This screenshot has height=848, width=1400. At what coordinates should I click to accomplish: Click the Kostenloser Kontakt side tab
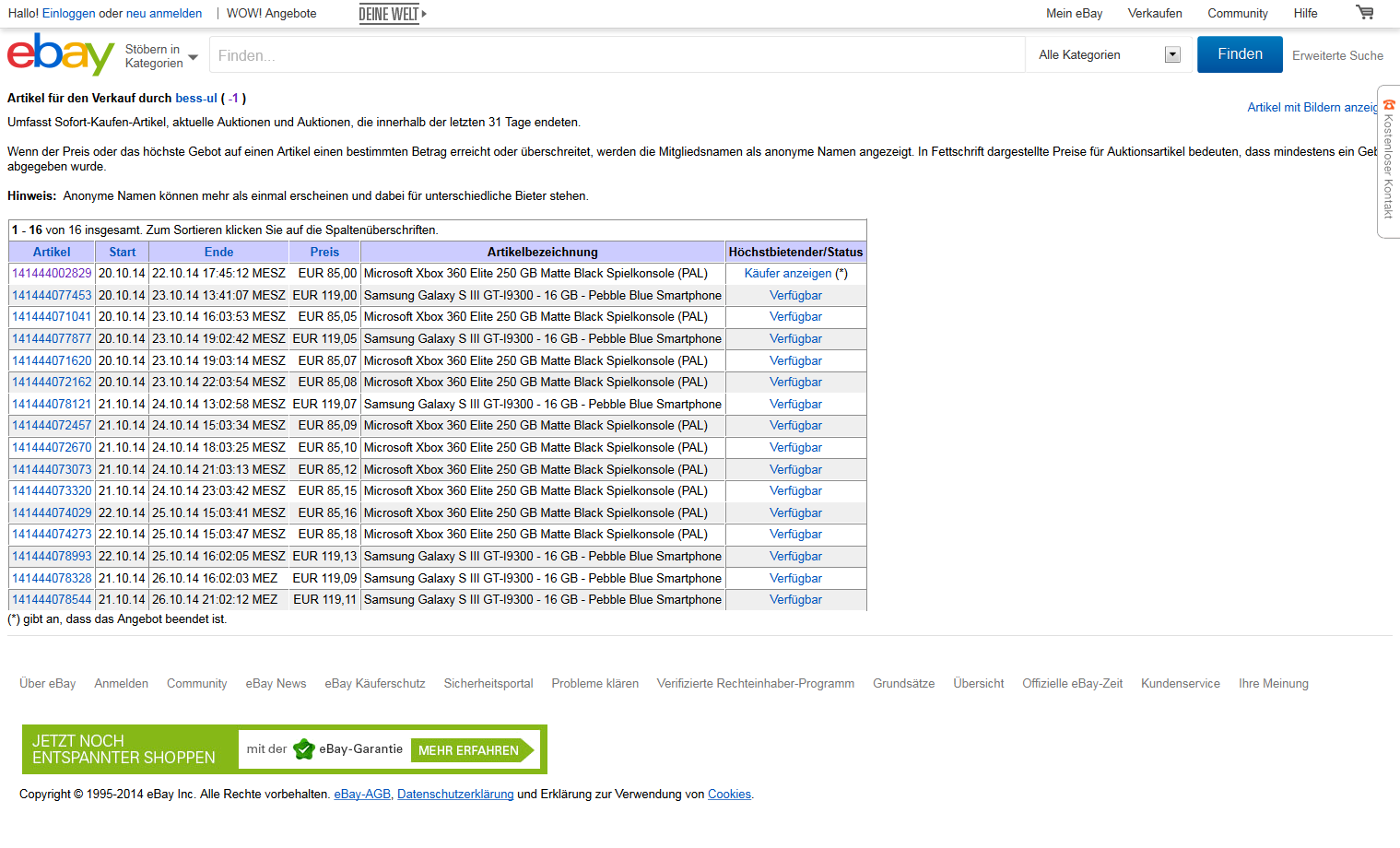1388,161
